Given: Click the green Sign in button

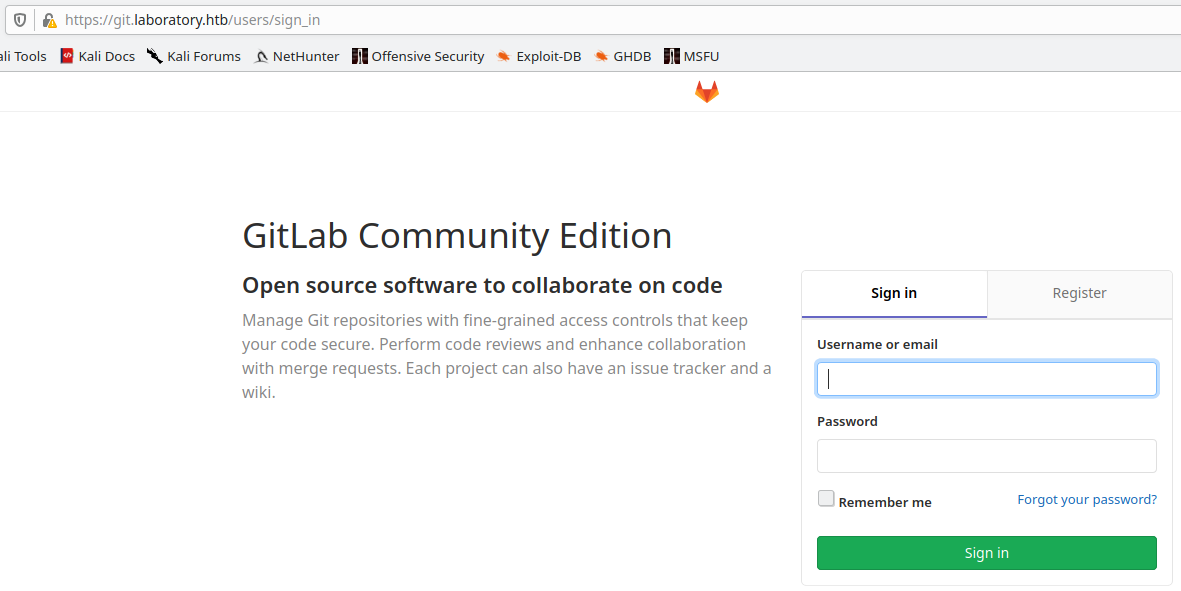Looking at the screenshot, I should click(x=986, y=552).
